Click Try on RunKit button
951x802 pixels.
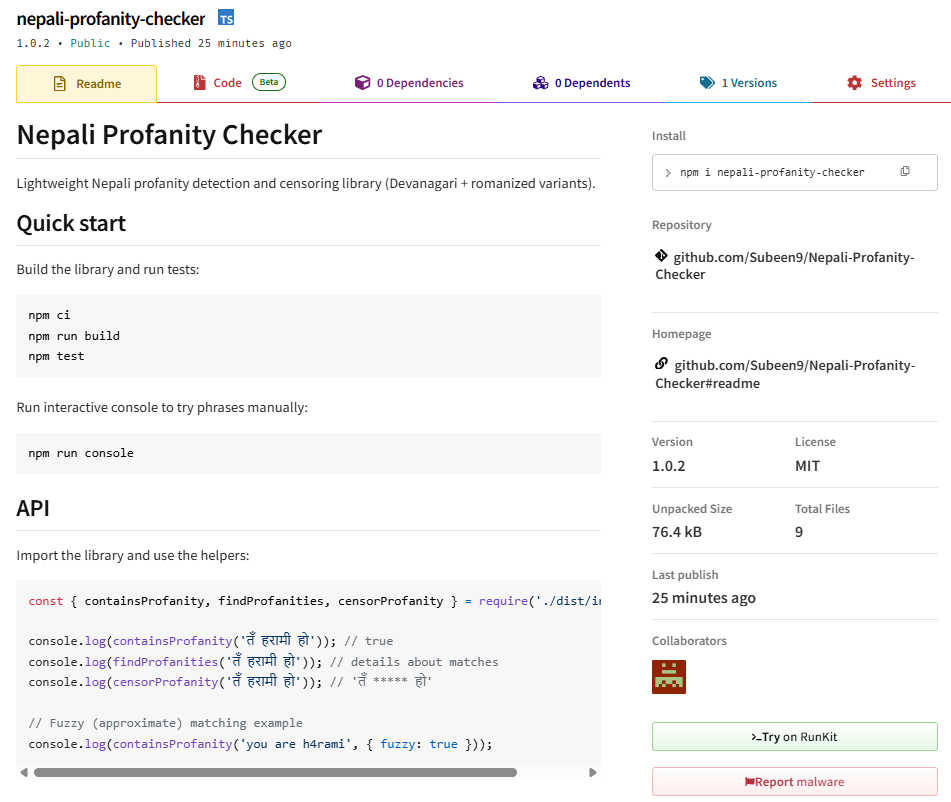795,736
